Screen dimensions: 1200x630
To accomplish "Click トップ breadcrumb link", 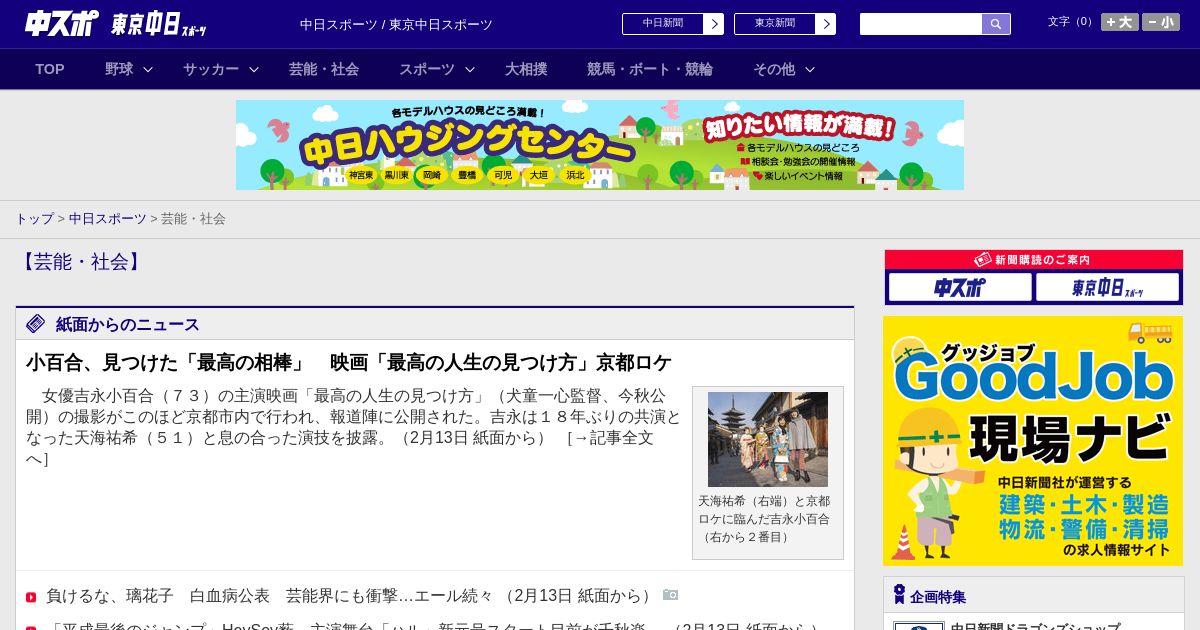I will [34, 218].
